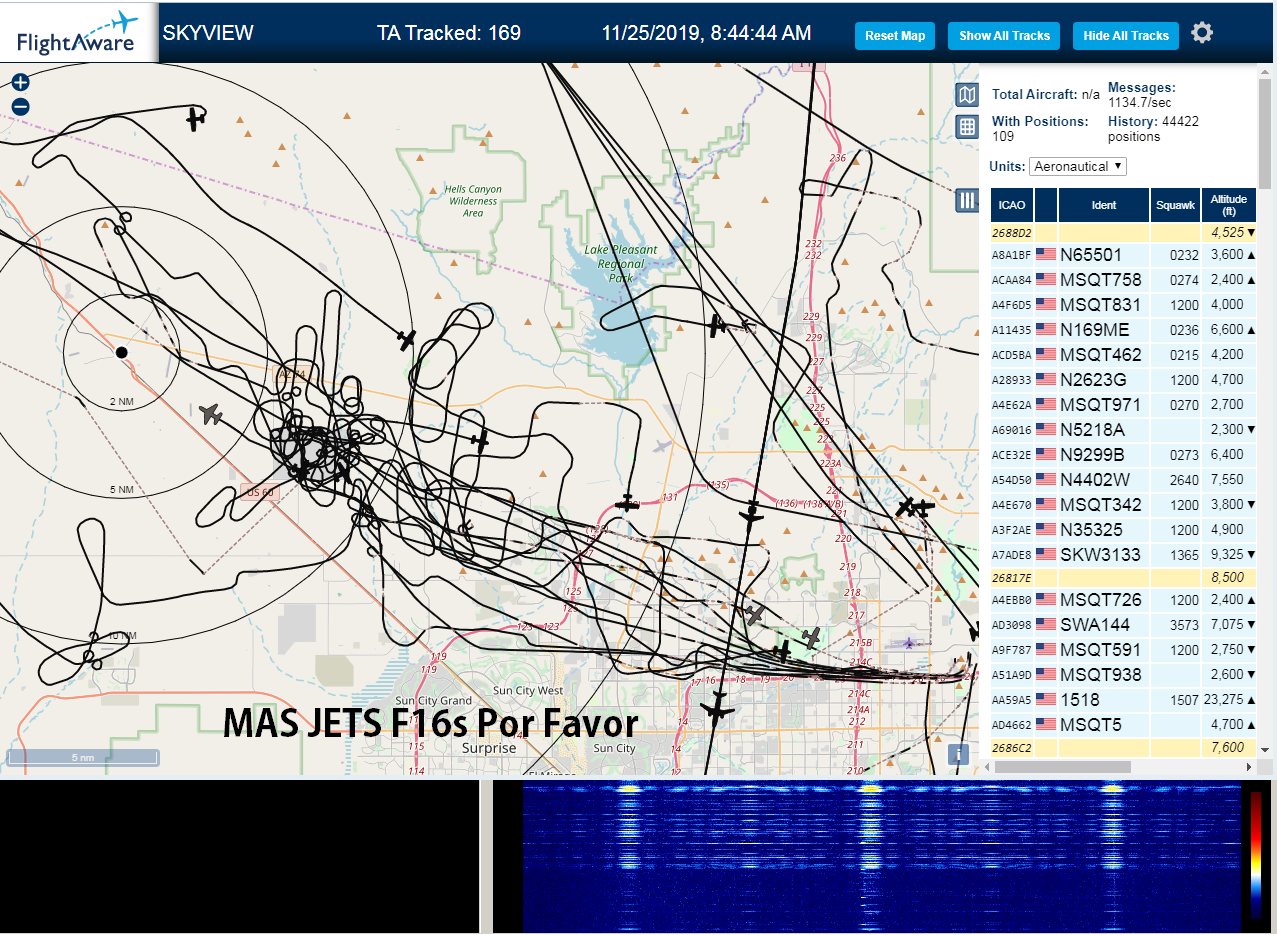
Task: Click the FlightAware logo
Action: click(79, 33)
